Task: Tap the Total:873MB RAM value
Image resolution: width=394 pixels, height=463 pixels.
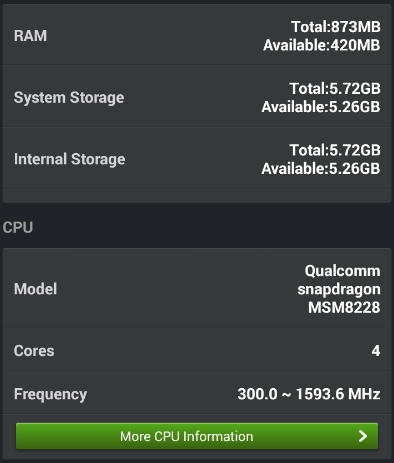Action: (x=336, y=27)
